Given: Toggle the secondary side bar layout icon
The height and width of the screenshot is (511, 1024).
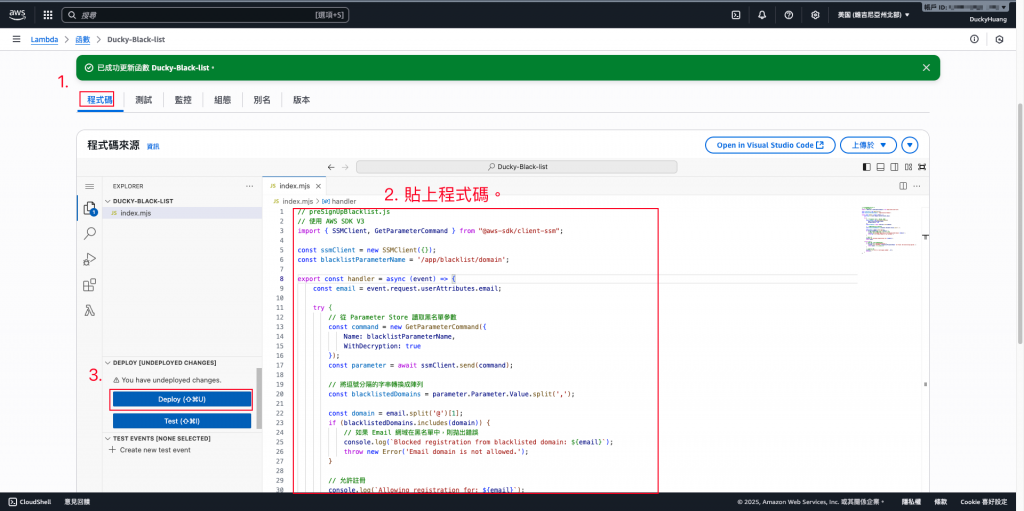Looking at the screenshot, I should point(895,167).
